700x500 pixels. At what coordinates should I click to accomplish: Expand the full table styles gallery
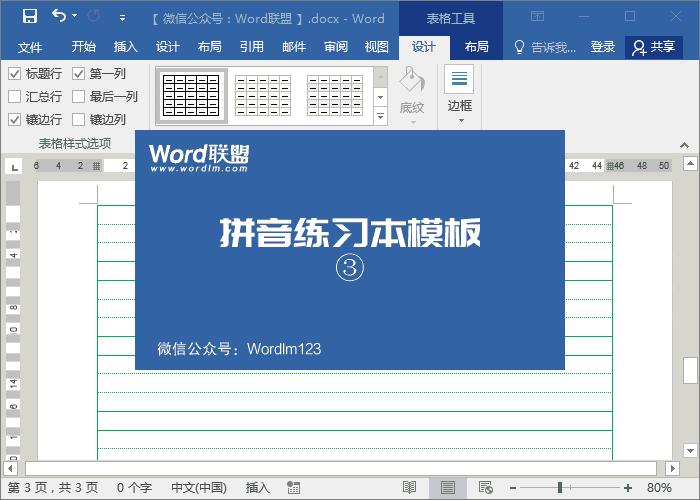(380, 116)
